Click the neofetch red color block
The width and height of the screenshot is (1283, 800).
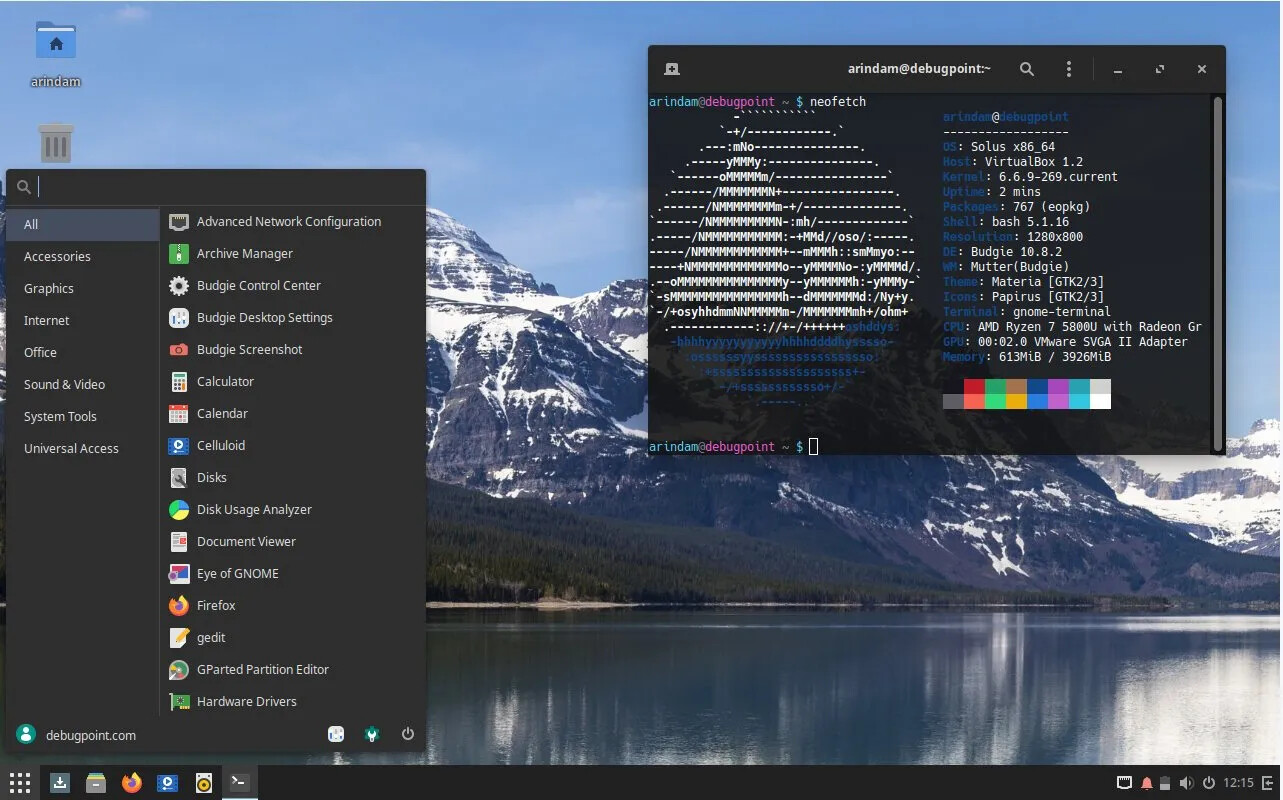pyautogui.click(x=974, y=387)
